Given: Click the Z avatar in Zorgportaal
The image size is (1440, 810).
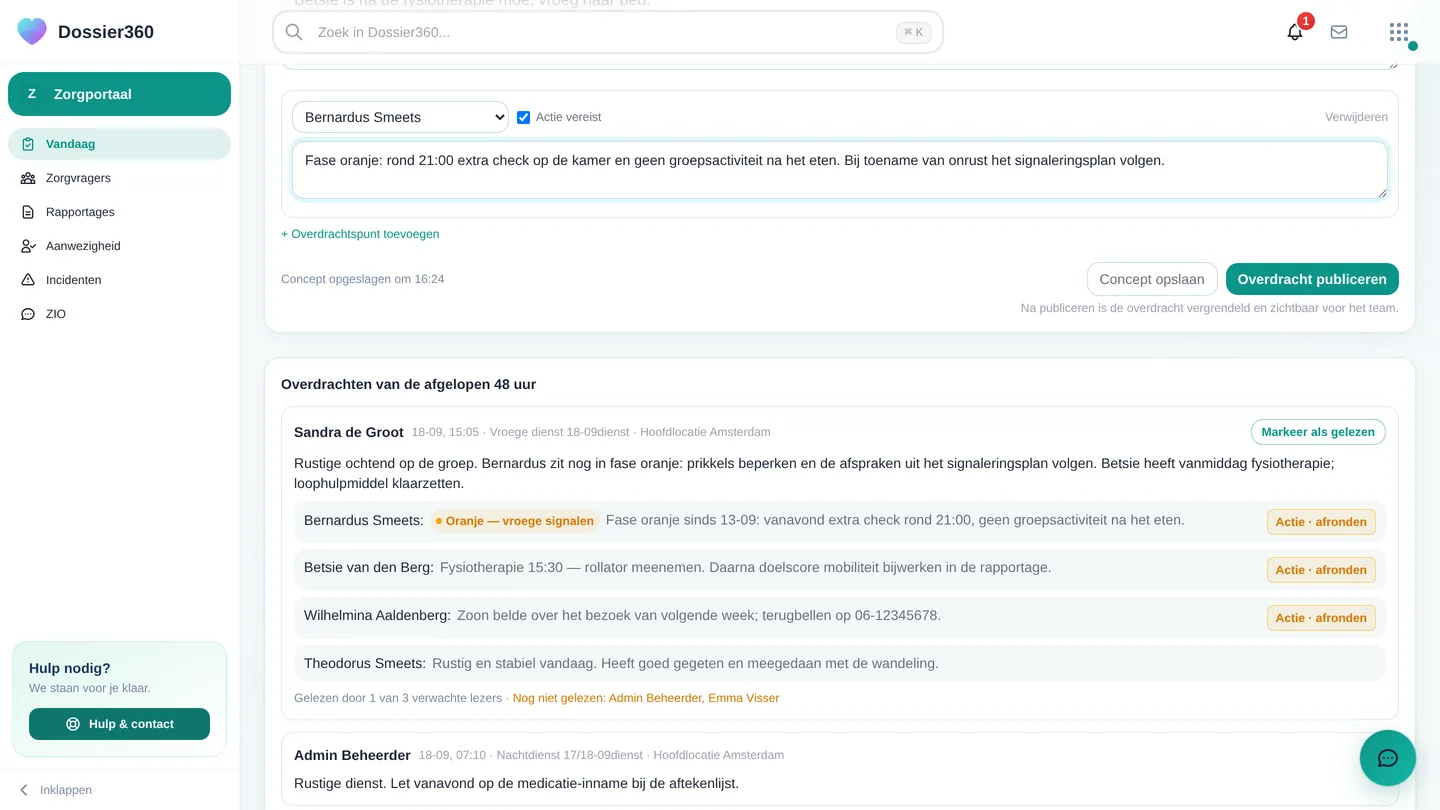Looking at the screenshot, I should point(32,94).
